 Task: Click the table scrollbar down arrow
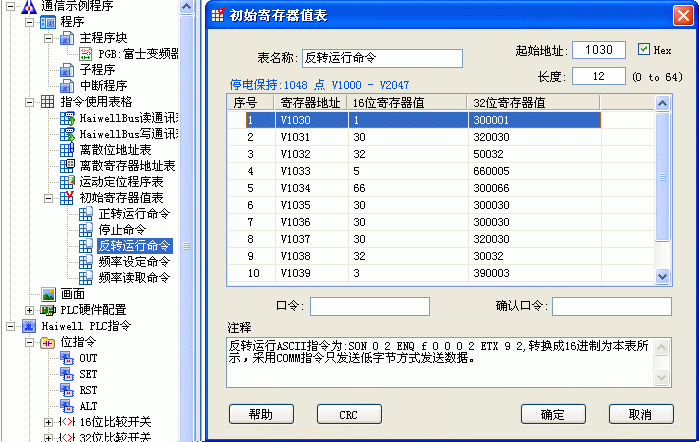click(x=662, y=277)
